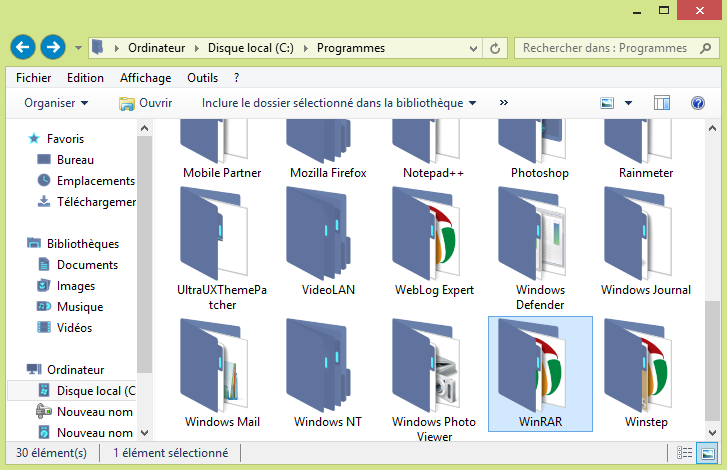Go forward with the Forward arrow button

tap(53, 47)
